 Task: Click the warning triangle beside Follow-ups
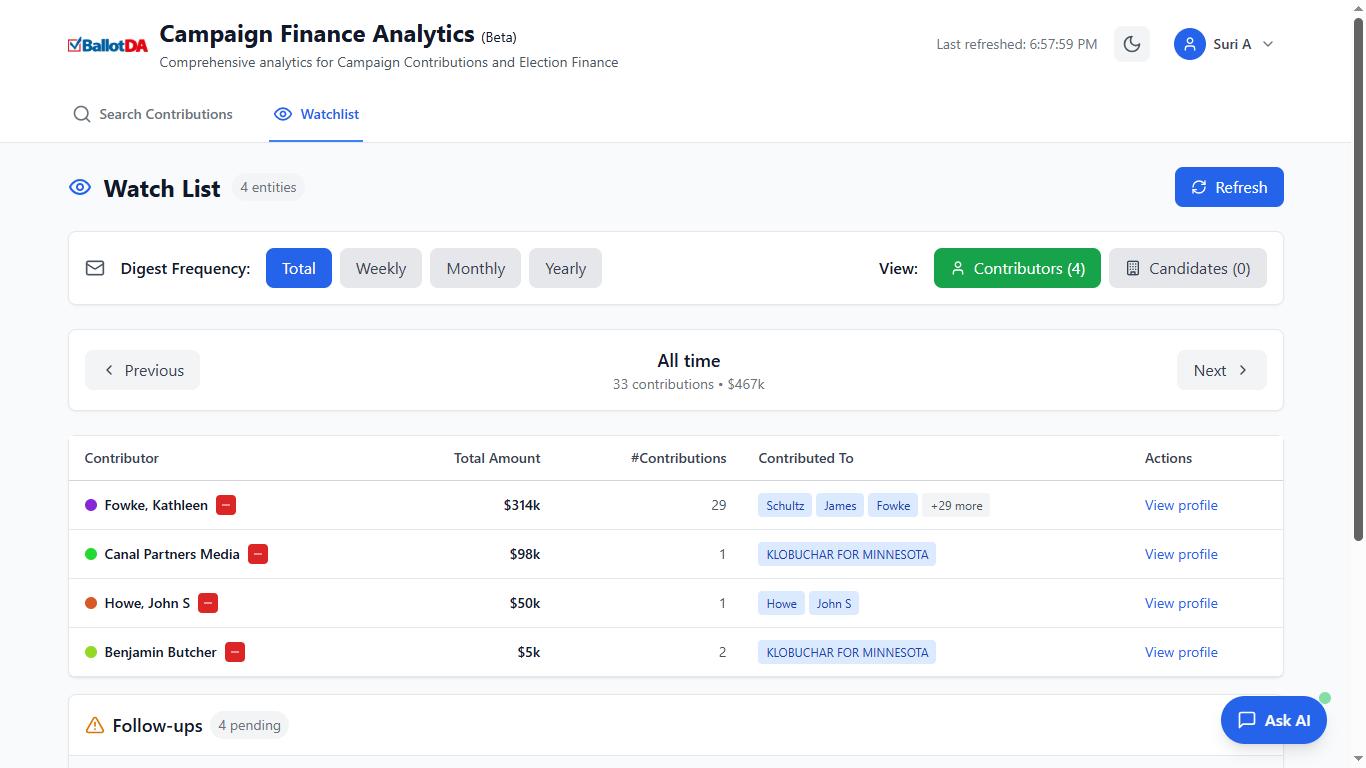pyautogui.click(x=95, y=725)
